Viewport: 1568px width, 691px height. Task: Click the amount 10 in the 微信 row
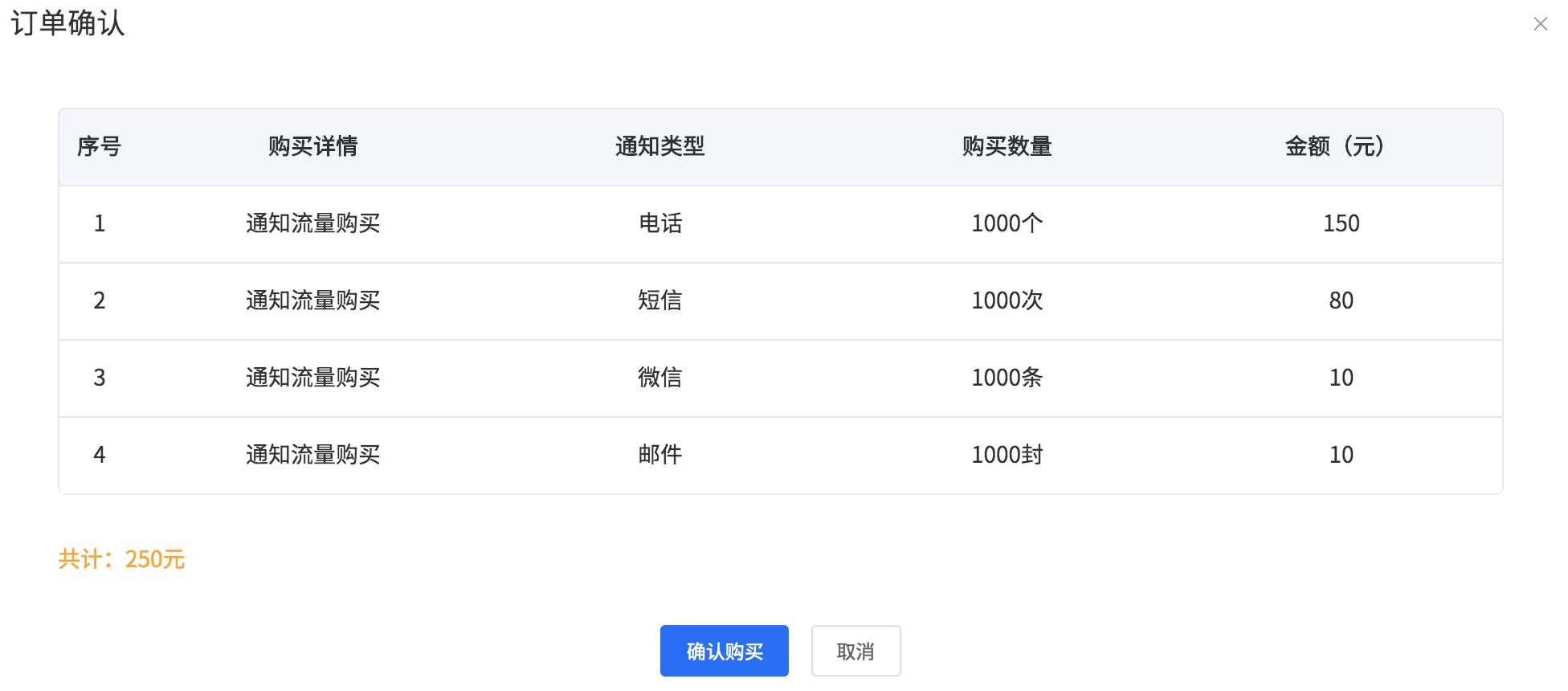click(1341, 378)
